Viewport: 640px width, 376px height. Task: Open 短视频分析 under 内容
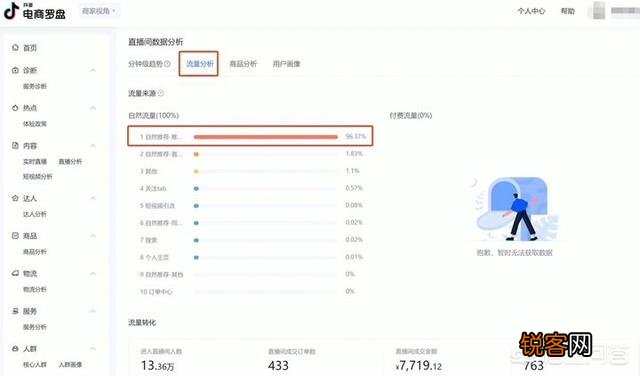(38, 176)
